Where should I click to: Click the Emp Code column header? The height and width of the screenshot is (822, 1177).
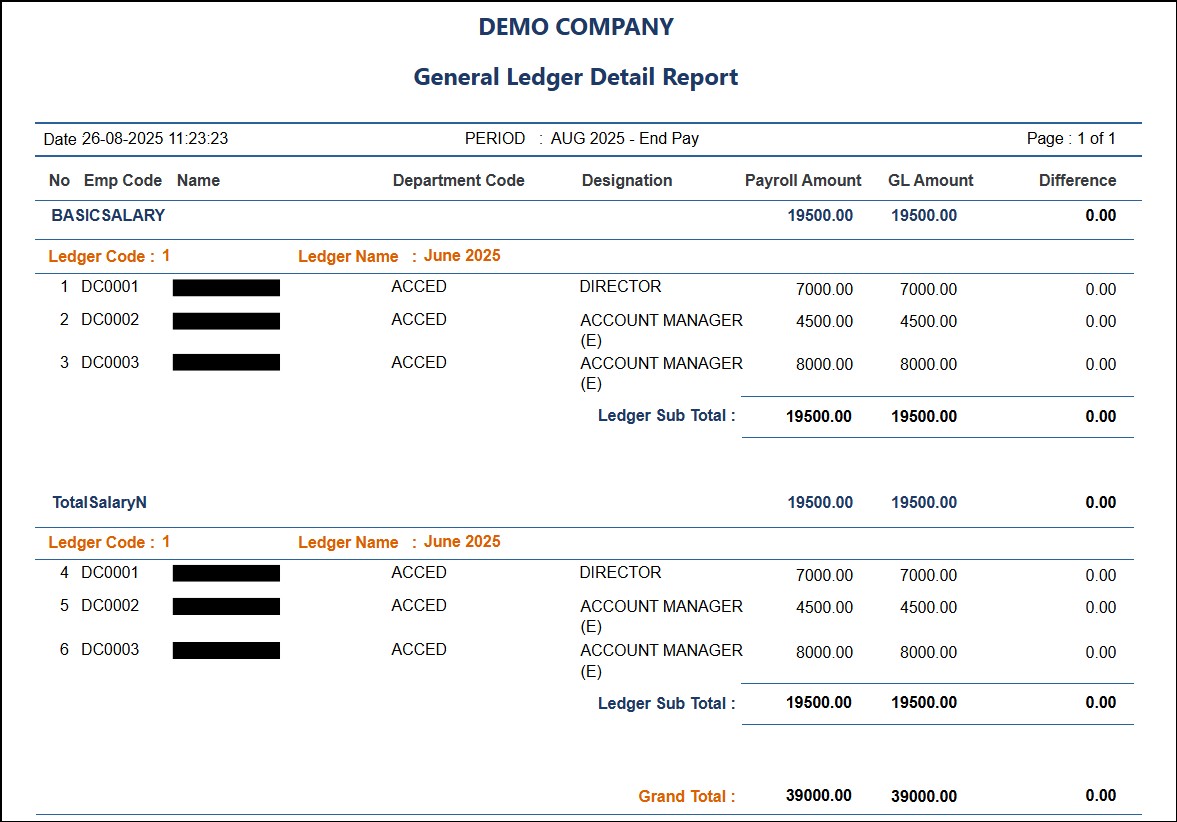point(122,181)
